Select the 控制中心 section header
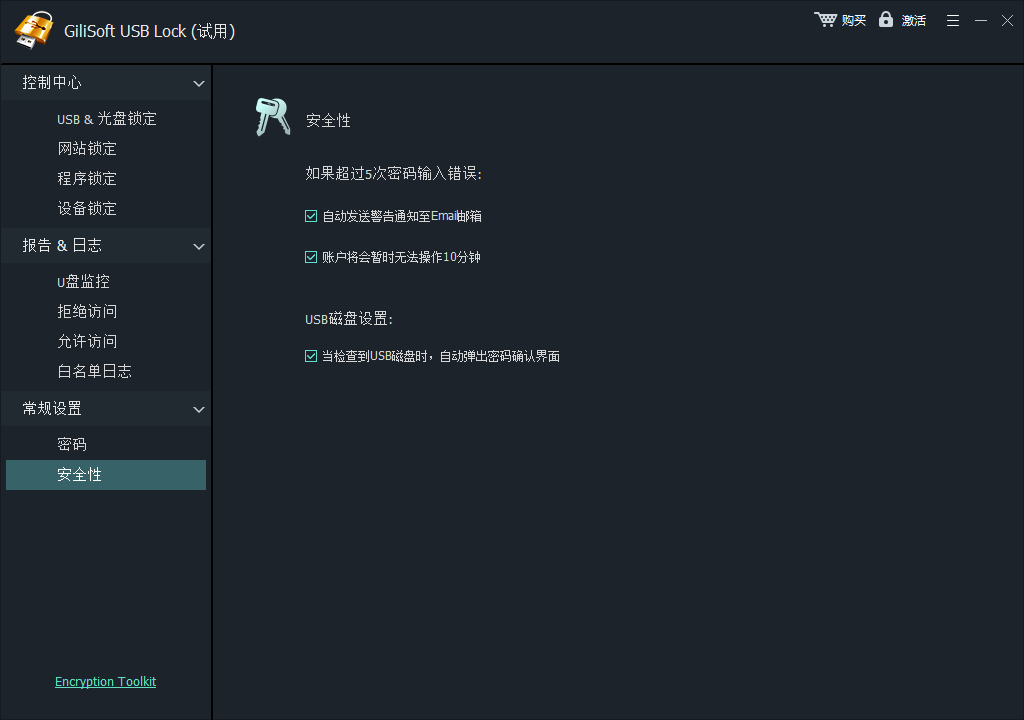 tap(106, 83)
